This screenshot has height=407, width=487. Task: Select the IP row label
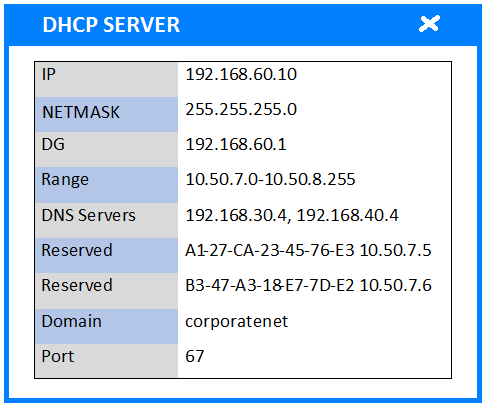(x=106, y=79)
